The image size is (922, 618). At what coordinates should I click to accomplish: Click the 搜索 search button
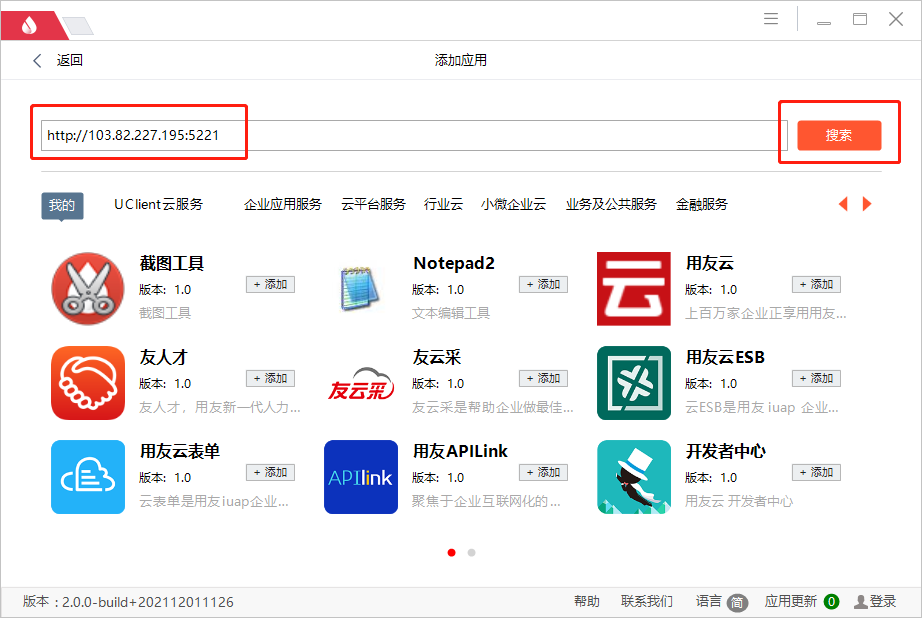pos(839,135)
